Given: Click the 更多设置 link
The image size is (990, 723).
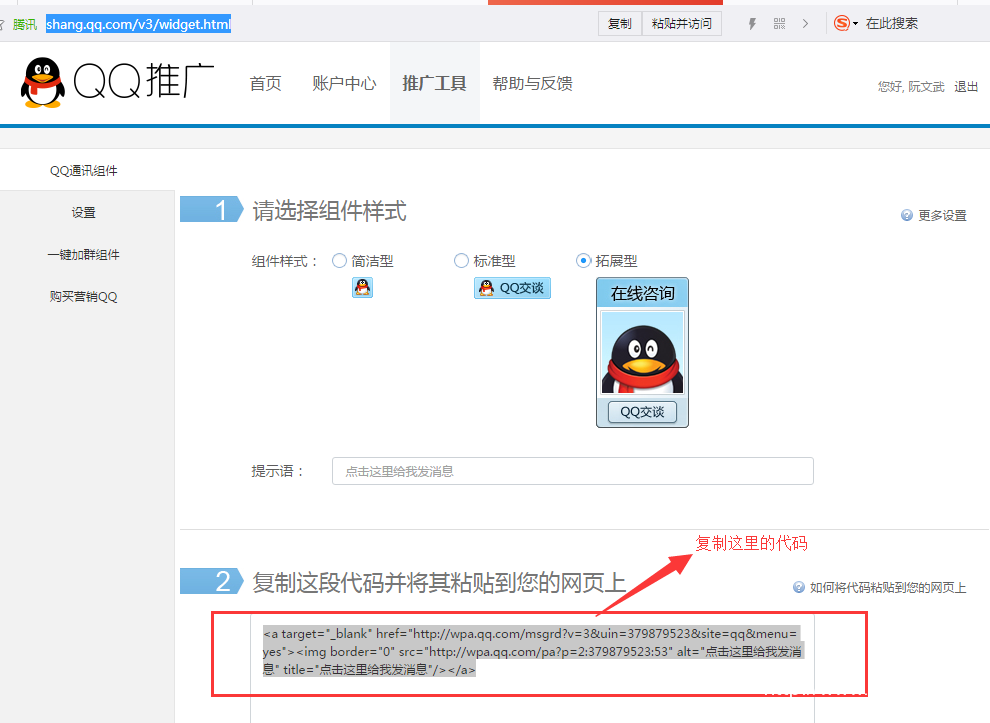Looking at the screenshot, I should [942, 215].
